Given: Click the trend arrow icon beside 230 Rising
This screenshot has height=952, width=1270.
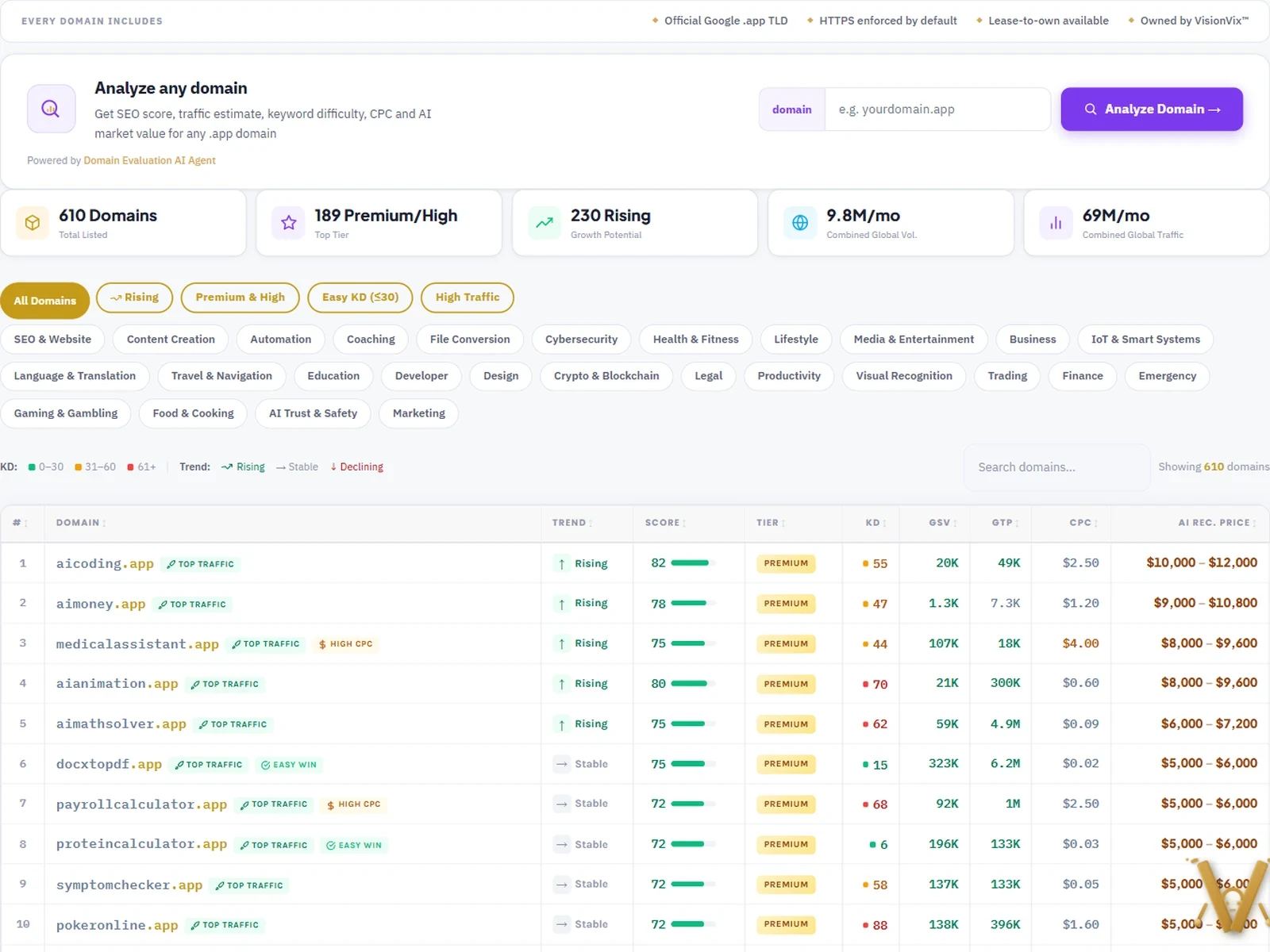Looking at the screenshot, I should point(545,223).
